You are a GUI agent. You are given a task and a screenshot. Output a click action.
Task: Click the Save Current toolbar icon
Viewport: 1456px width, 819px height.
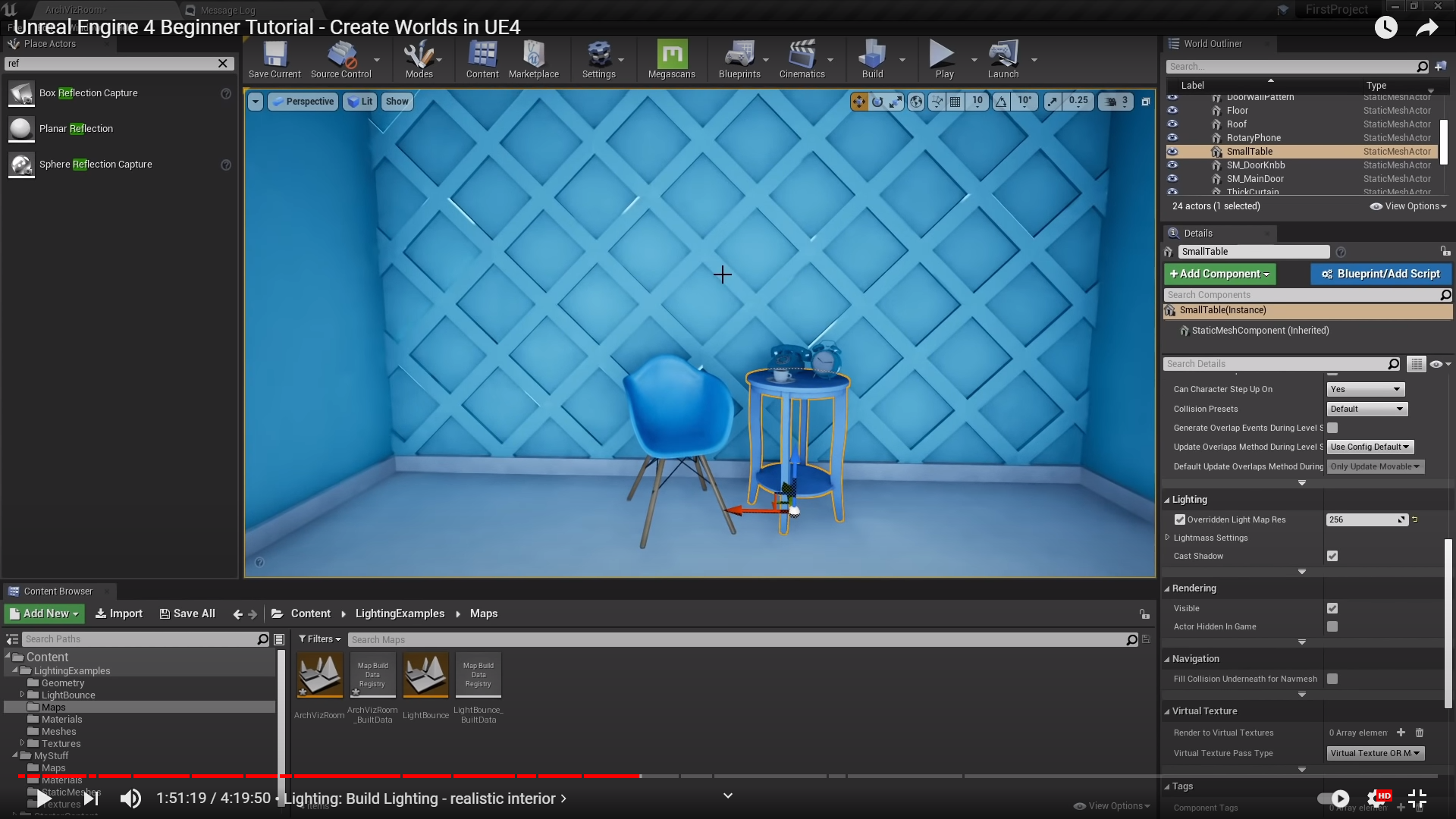(275, 56)
